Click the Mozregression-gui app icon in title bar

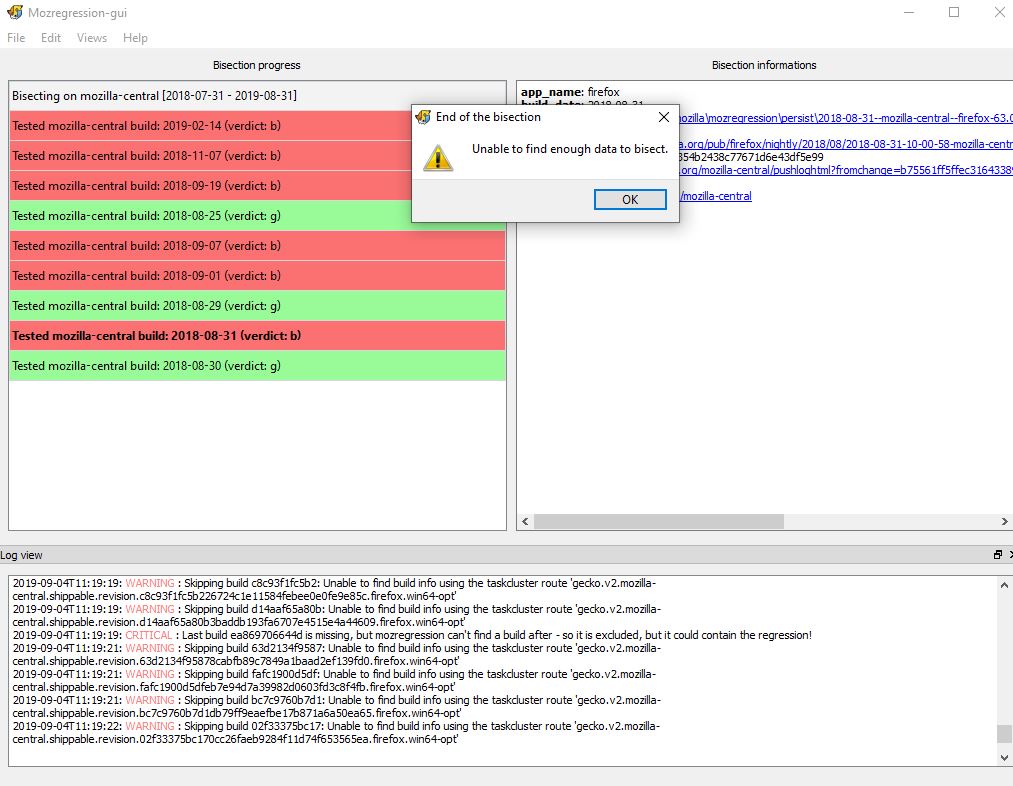tap(15, 12)
